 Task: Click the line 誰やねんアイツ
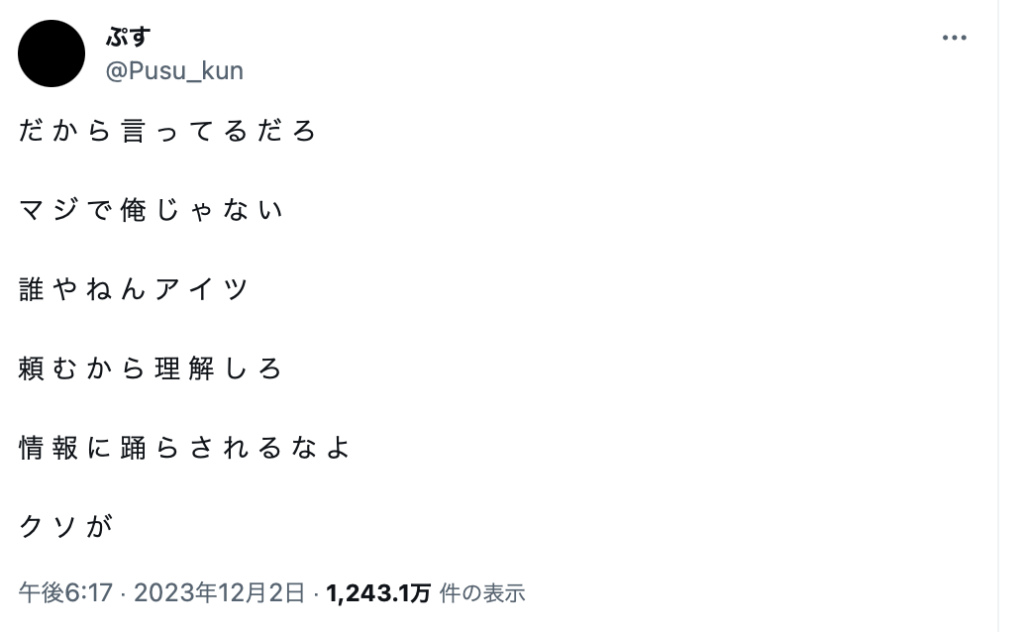[133, 289]
